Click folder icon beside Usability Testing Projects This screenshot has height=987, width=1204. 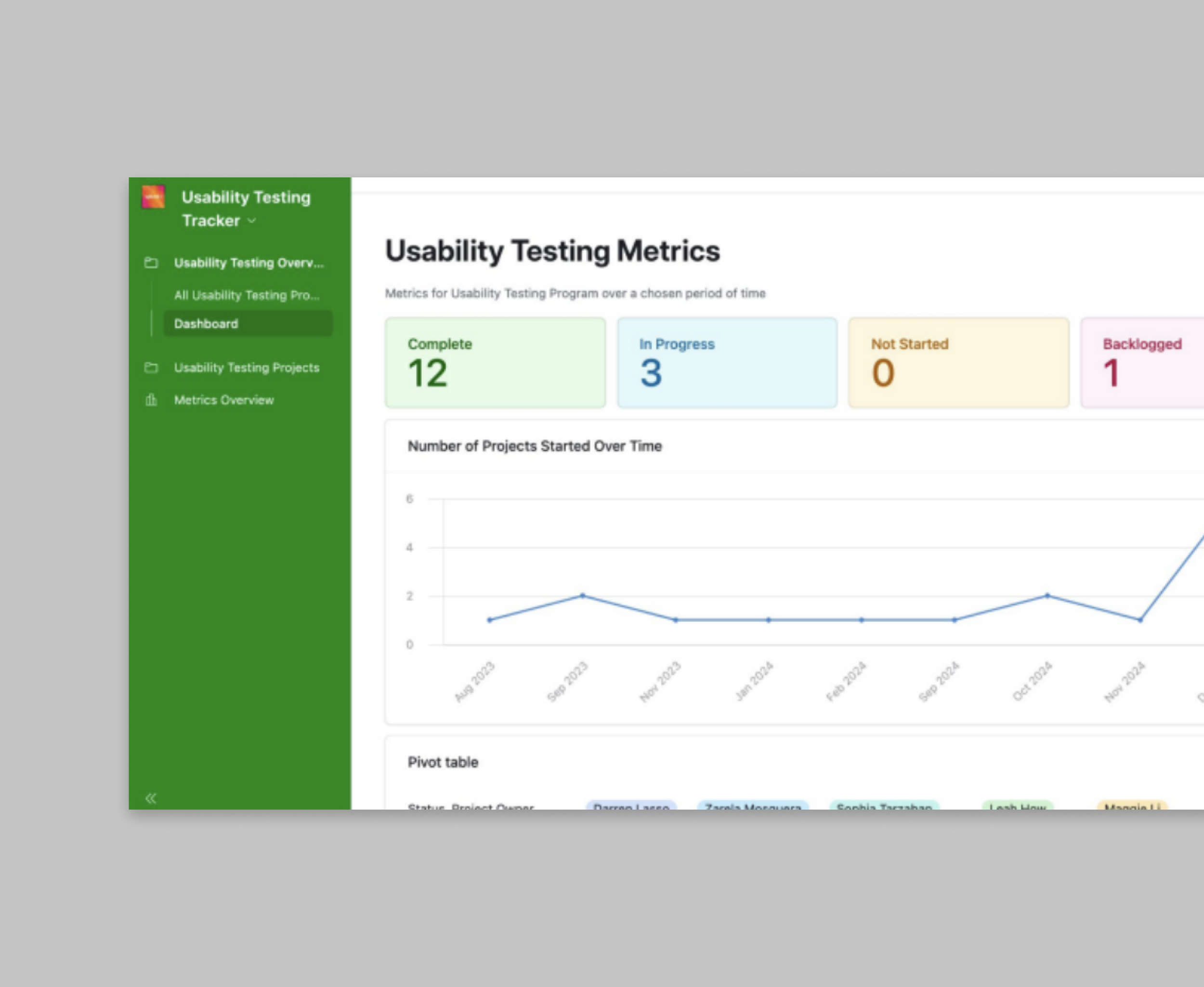(x=151, y=367)
